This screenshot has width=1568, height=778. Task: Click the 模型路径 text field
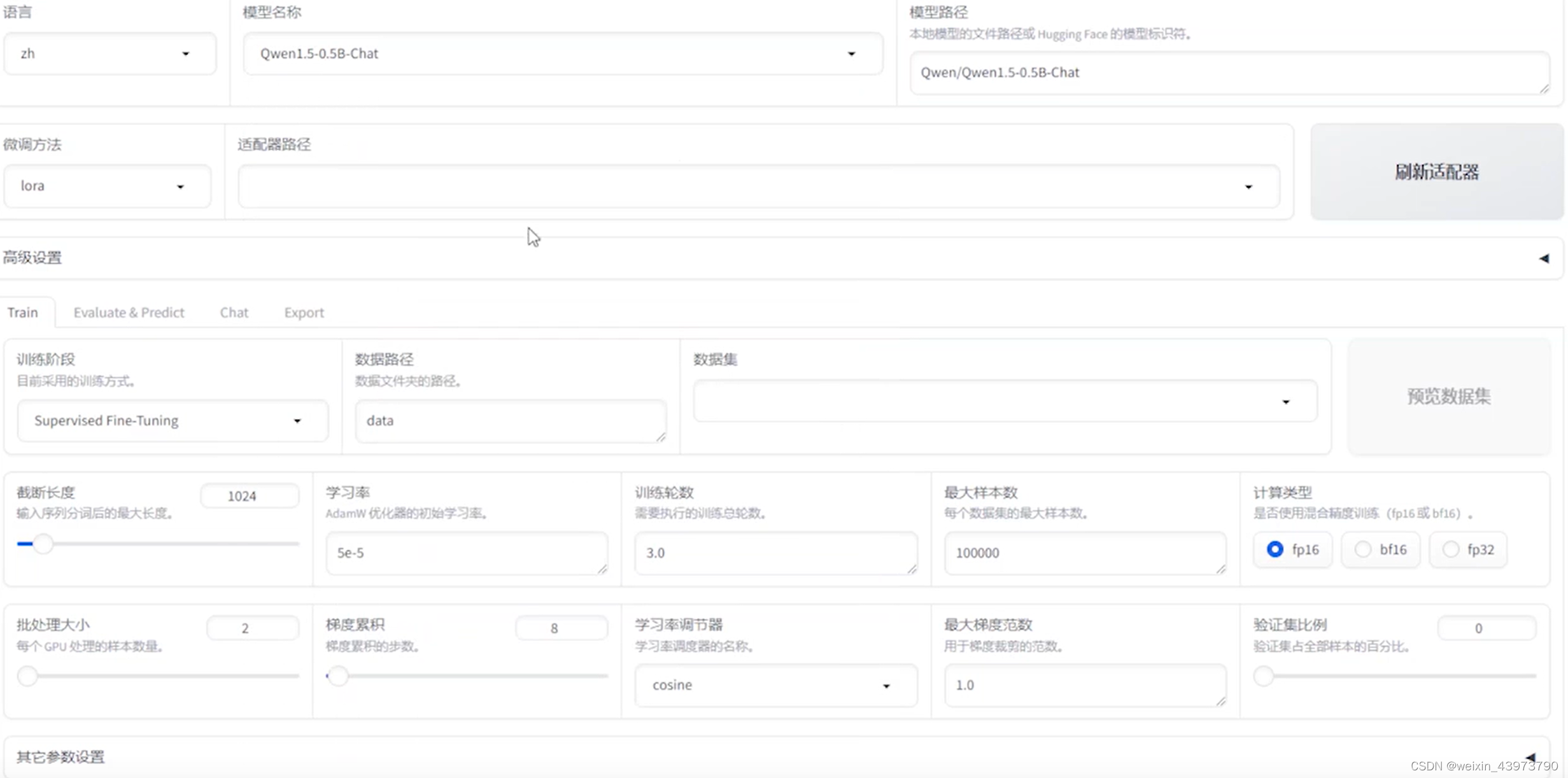pos(1228,73)
